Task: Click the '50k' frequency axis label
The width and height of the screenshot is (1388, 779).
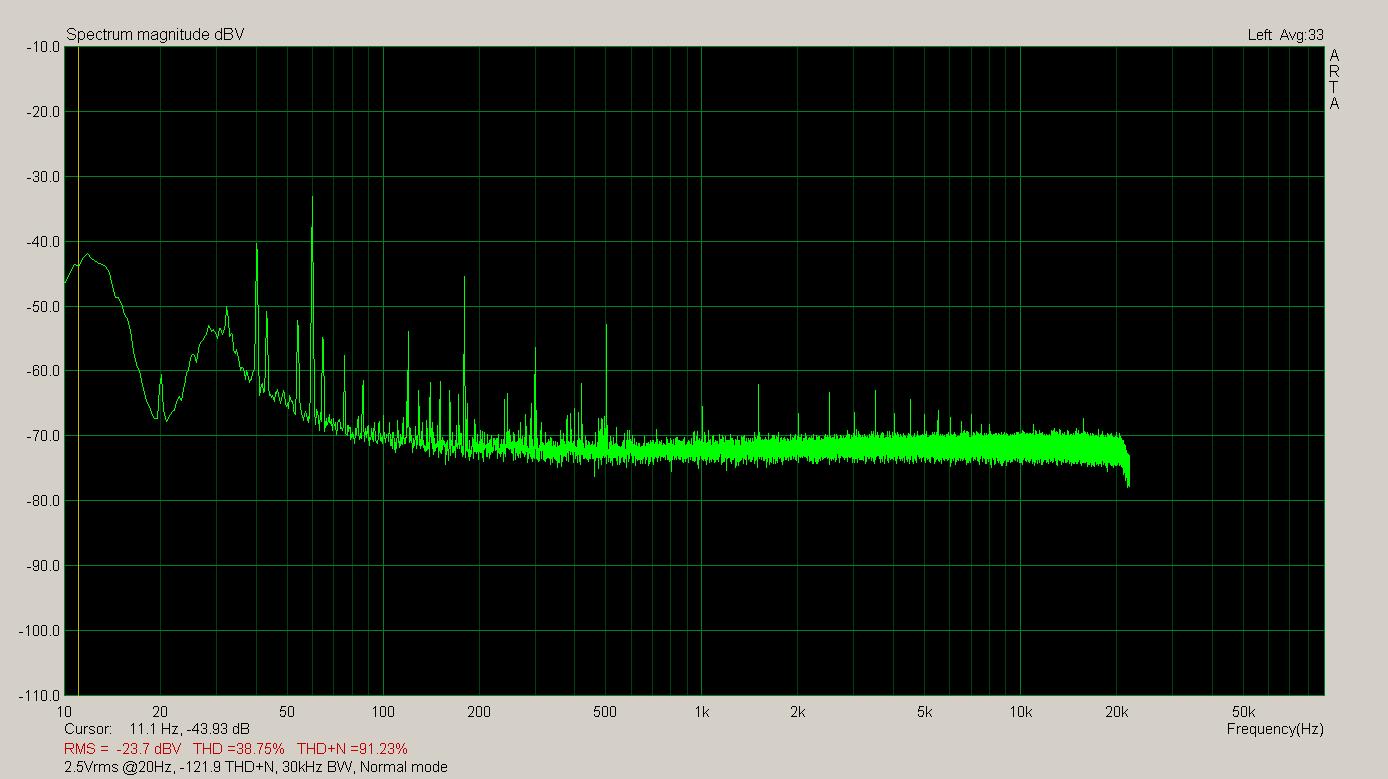Action: tap(1243, 712)
